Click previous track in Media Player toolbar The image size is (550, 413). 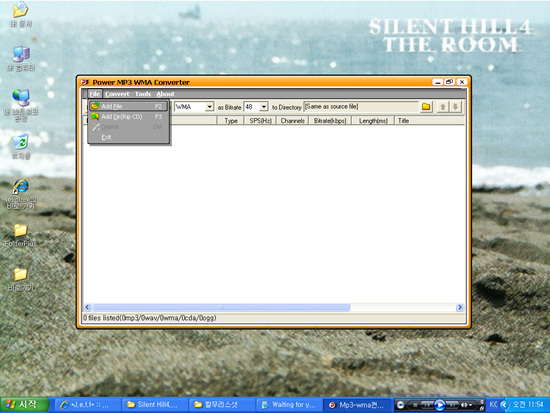point(427,405)
